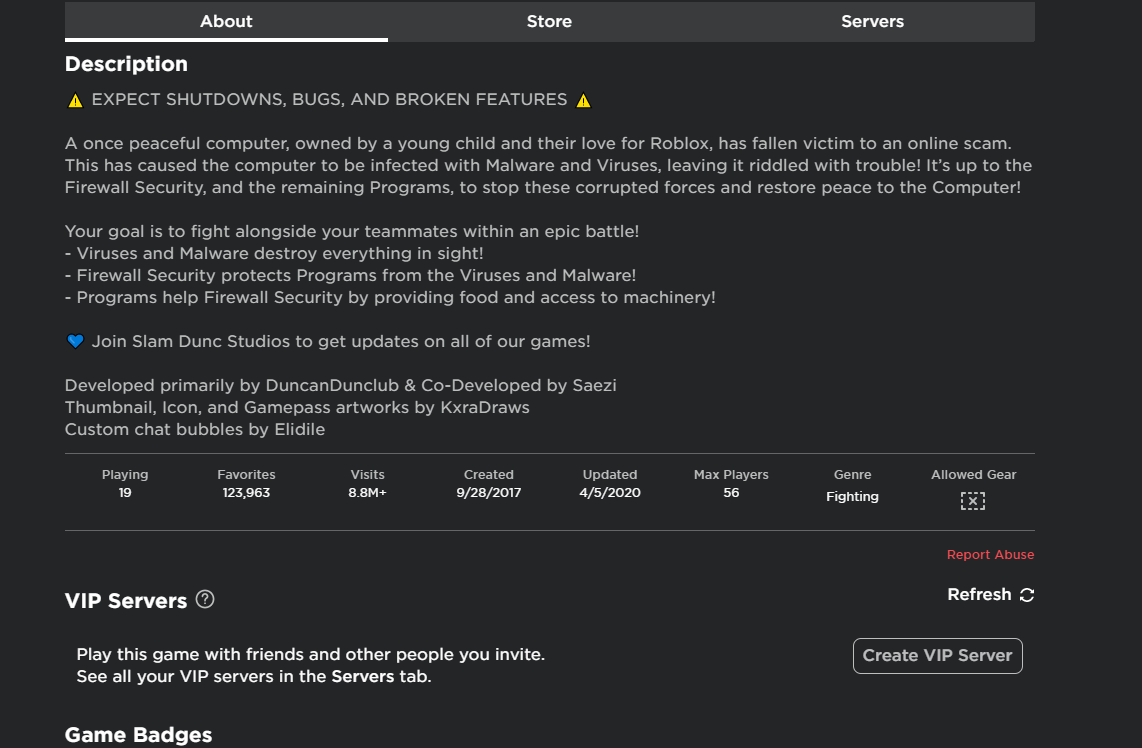Click the Created date 9/28/2017
The width and height of the screenshot is (1142, 748).
pyautogui.click(x=489, y=492)
